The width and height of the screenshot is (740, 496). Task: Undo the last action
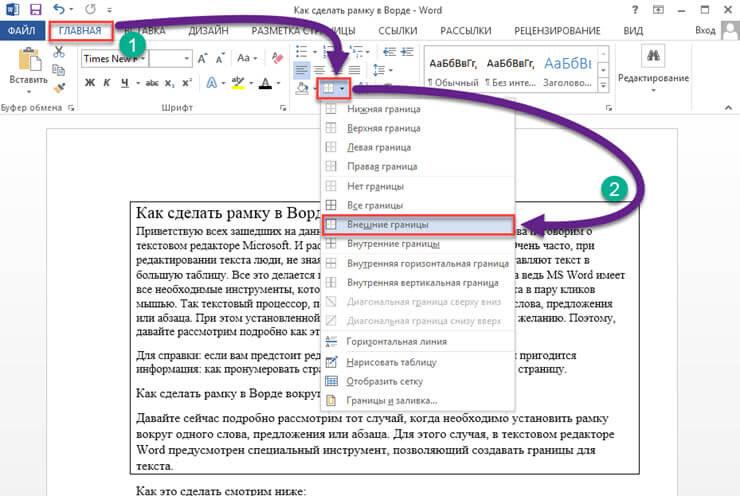tap(59, 9)
